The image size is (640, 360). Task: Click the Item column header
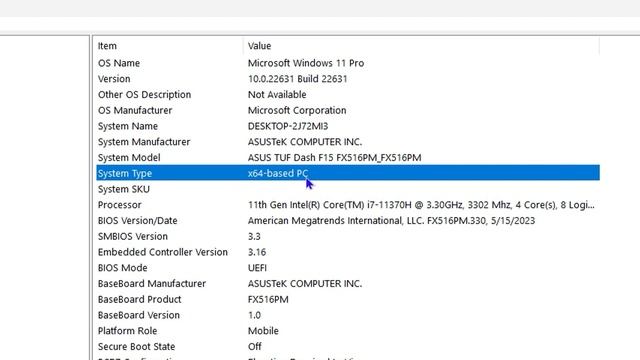point(169,46)
